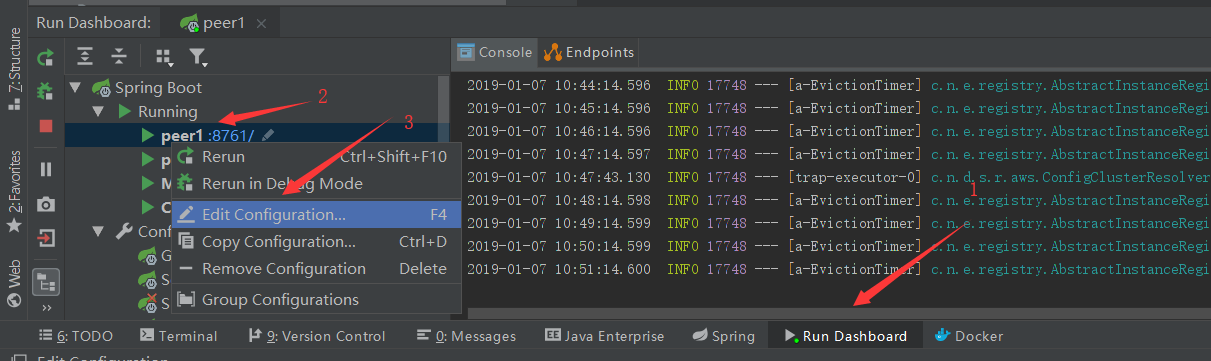The height and width of the screenshot is (361, 1211).
Task: Open the Group By dropdown in dashboard toolbar
Action: 163,57
